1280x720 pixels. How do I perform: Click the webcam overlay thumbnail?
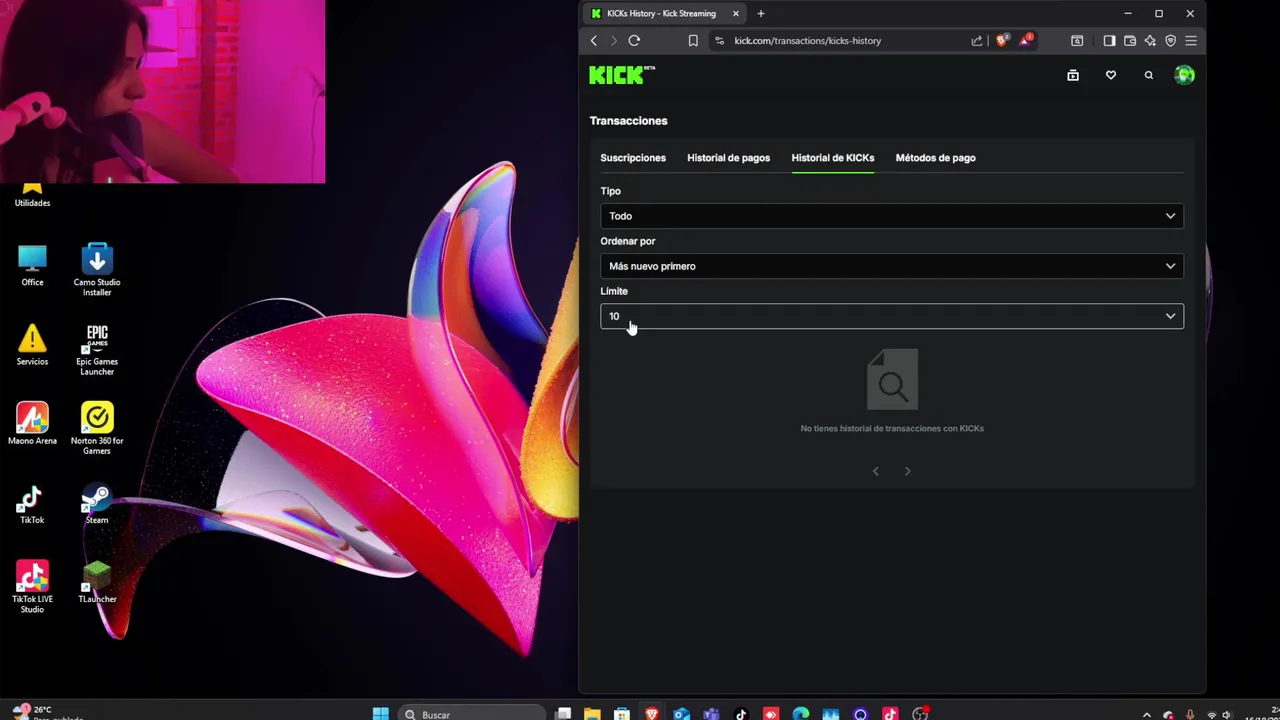pos(162,91)
